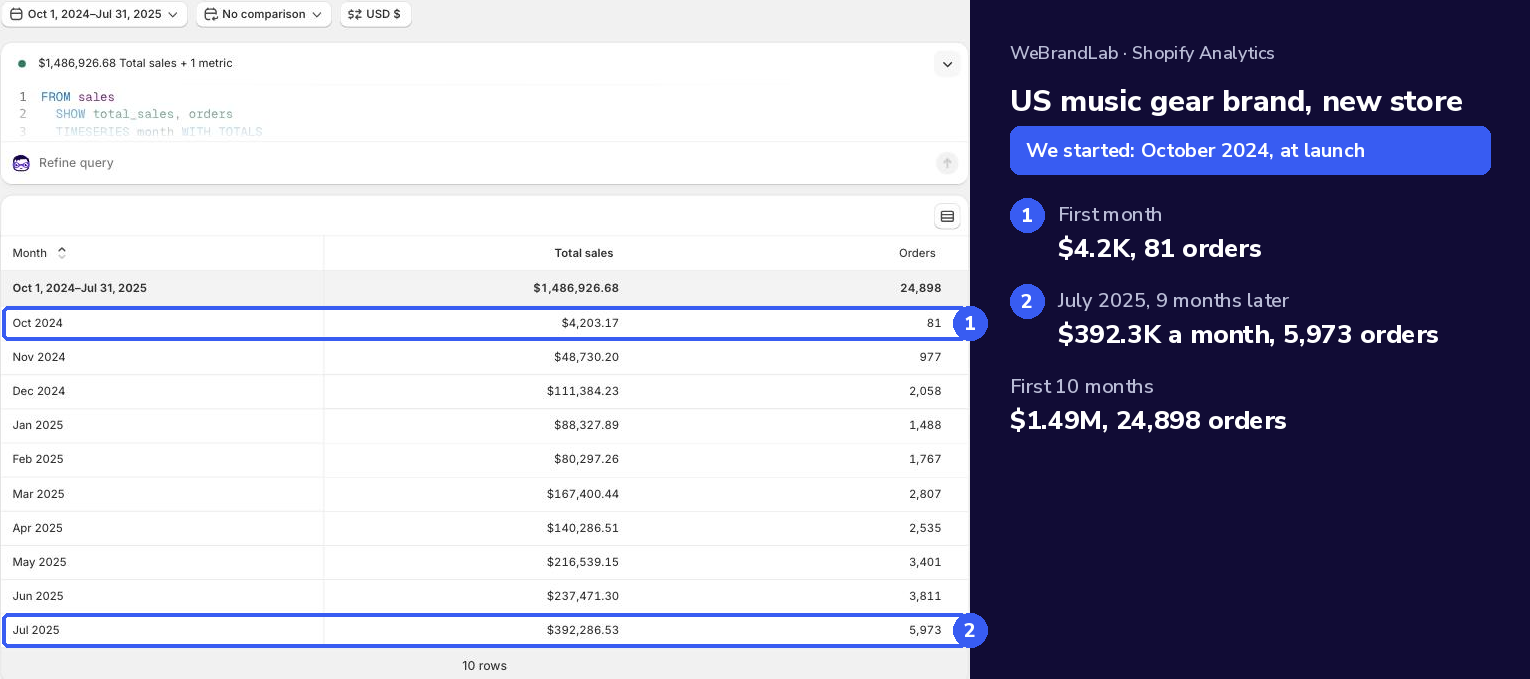1530x679 pixels.
Task: Click the FROM sales query line
Action: (x=78, y=97)
